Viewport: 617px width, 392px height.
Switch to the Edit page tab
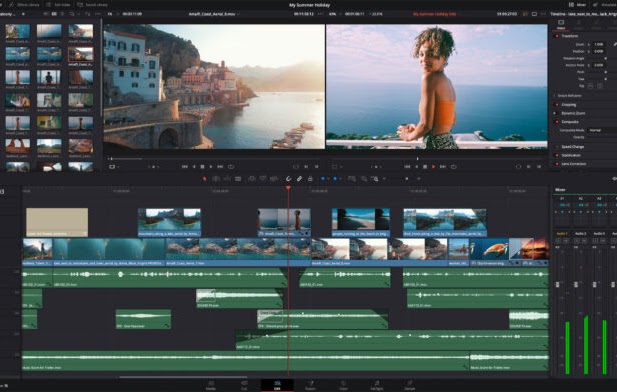(x=277, y=385)
